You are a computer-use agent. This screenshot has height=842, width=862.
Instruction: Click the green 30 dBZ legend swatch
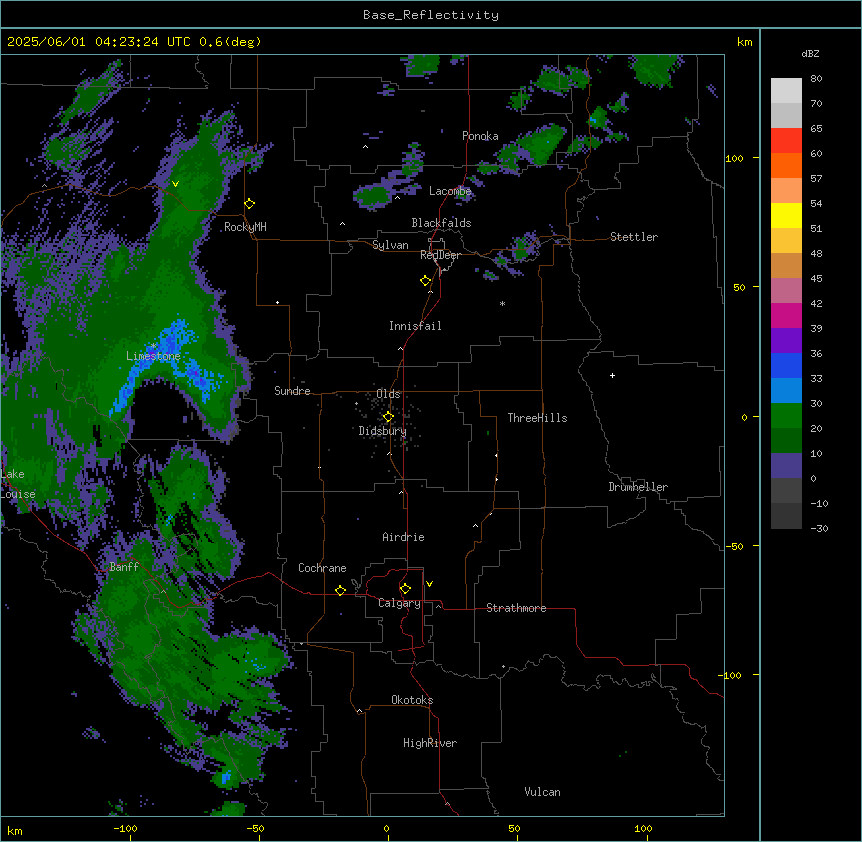pos(786,415)
